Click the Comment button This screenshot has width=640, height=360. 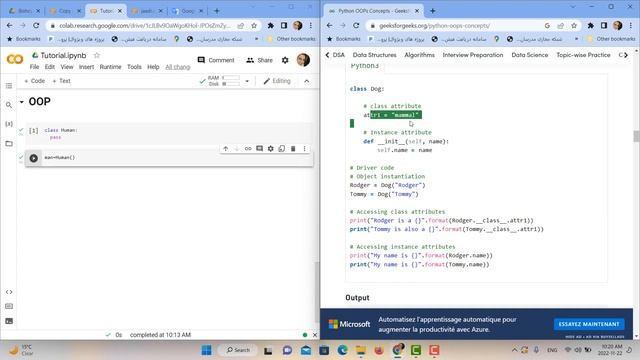point(216,60)
